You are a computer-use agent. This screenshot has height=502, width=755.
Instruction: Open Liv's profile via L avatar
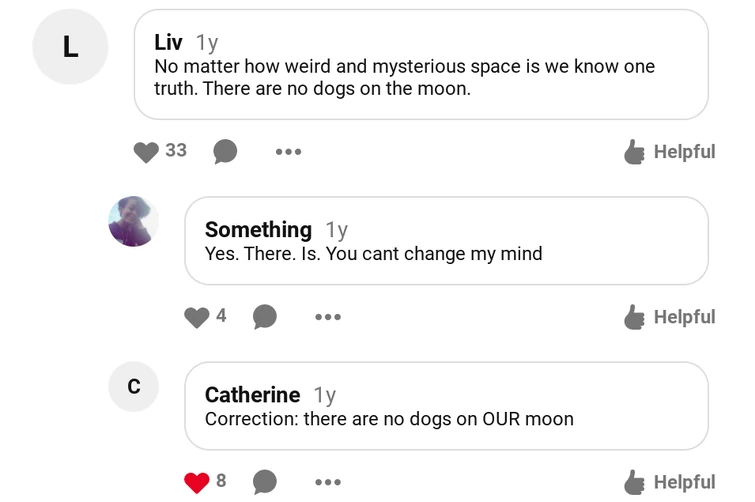click(x=70, y=47)
